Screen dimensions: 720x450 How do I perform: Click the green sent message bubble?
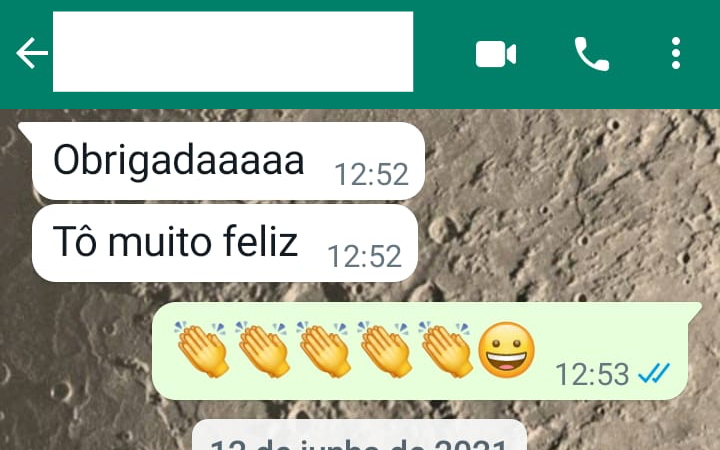pos(420,351)
